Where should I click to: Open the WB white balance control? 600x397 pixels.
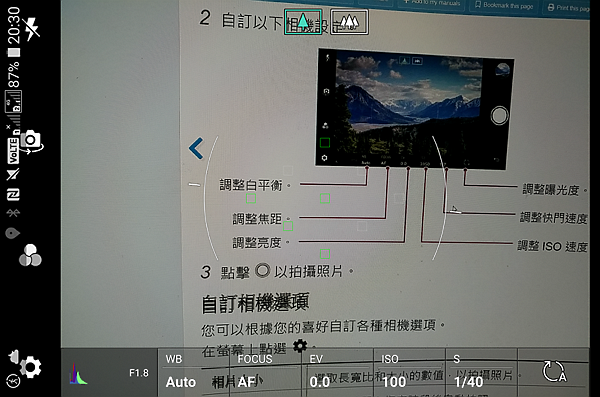(193, 372)
